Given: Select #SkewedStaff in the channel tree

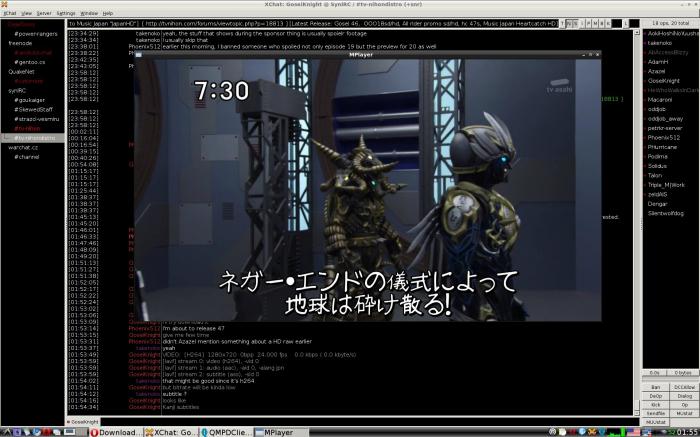Looking at the screenshot, I should click(33, 109).
